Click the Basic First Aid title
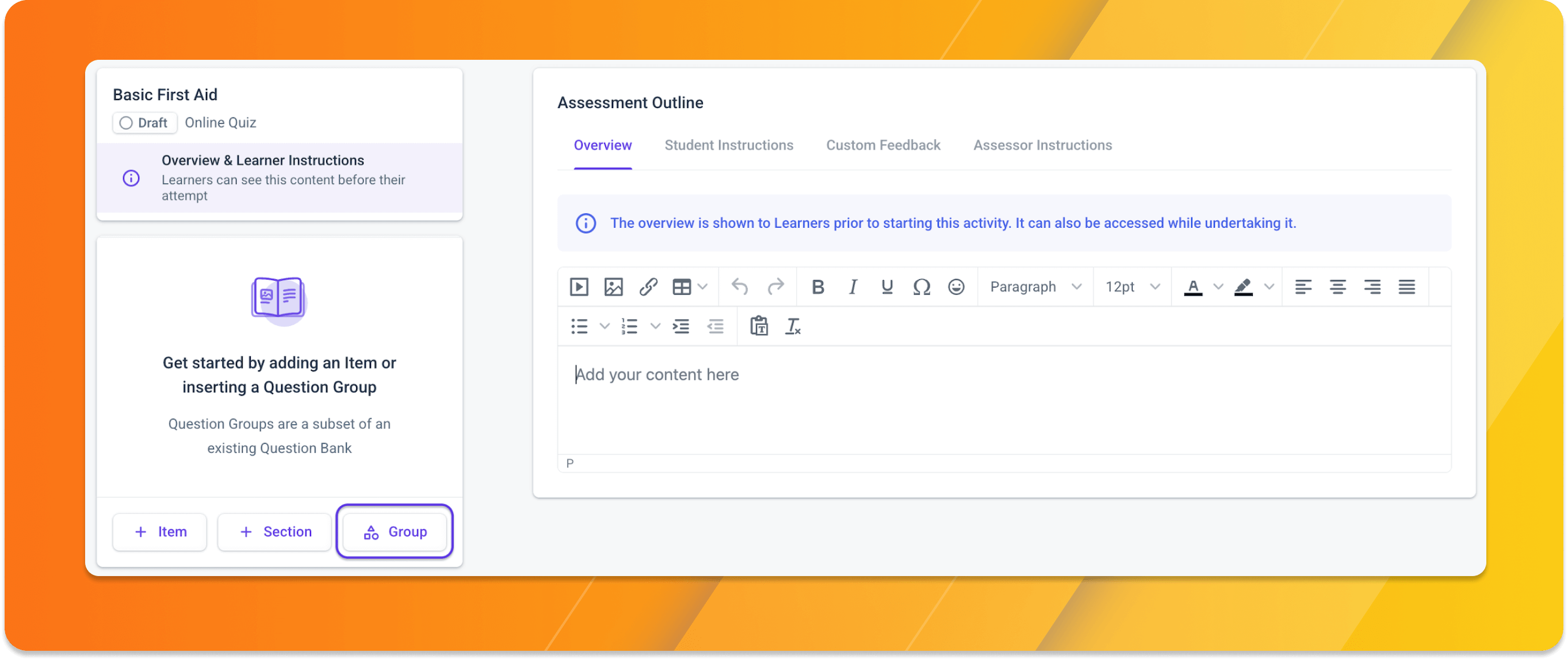Viewport: 1568px width, 660px height. pos(165,95)
